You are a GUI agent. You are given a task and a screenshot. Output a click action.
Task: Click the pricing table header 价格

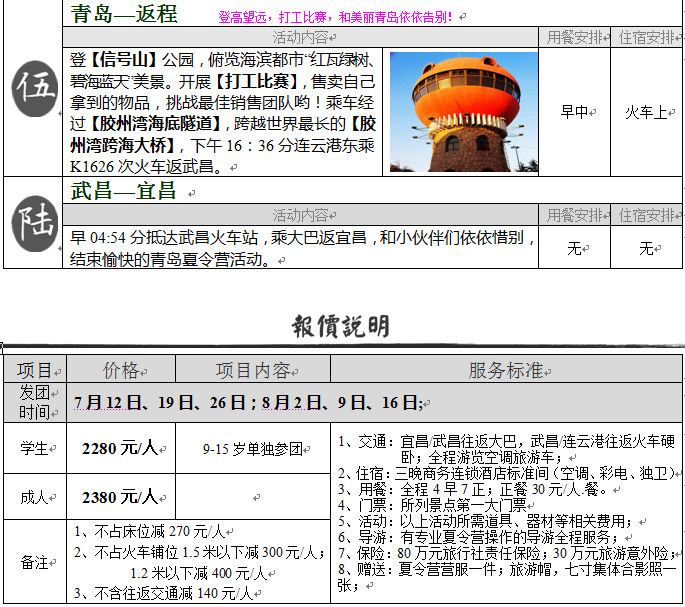coord(121,370)
